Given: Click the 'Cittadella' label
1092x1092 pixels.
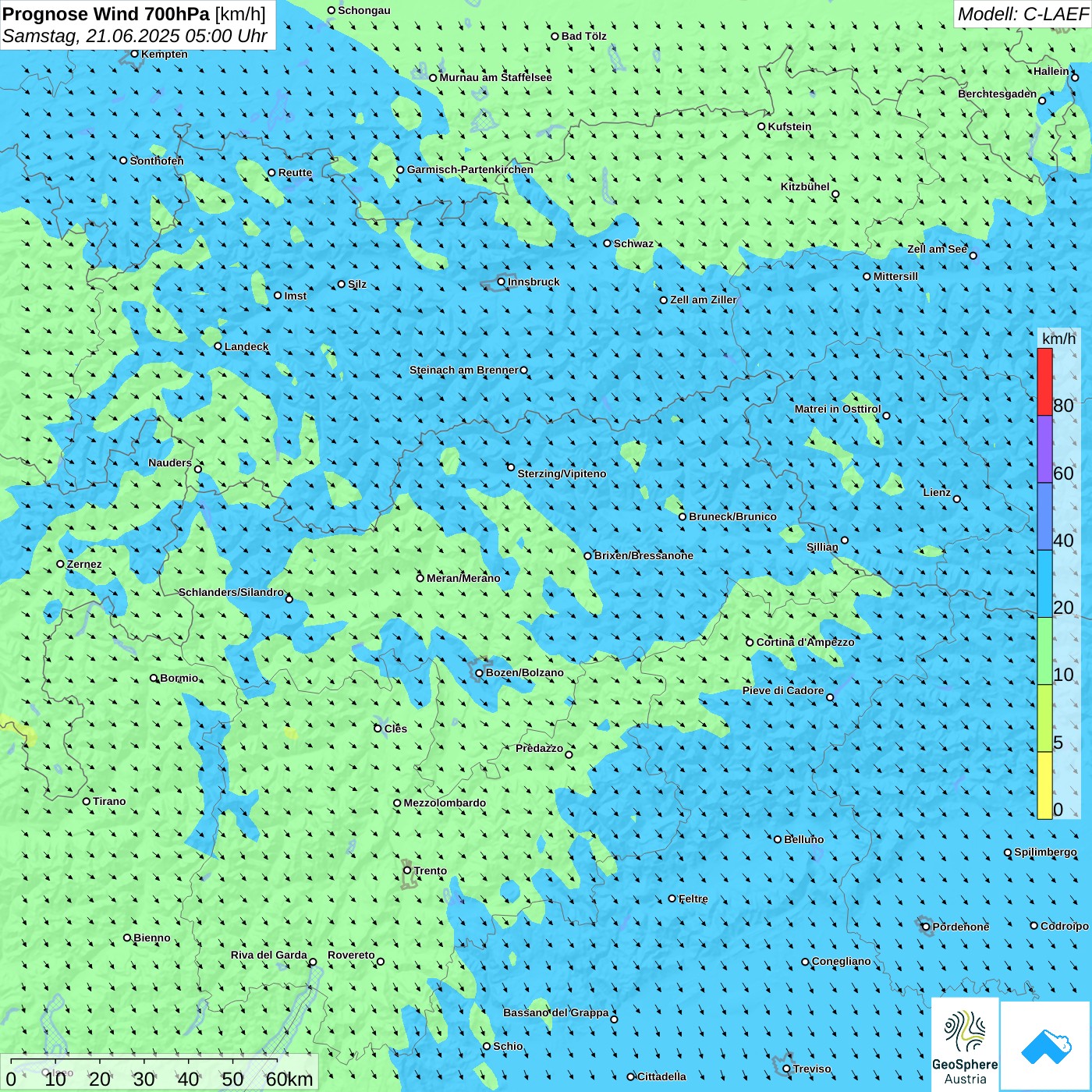Looking at the screenshot, I should (x=662, y=1076).
